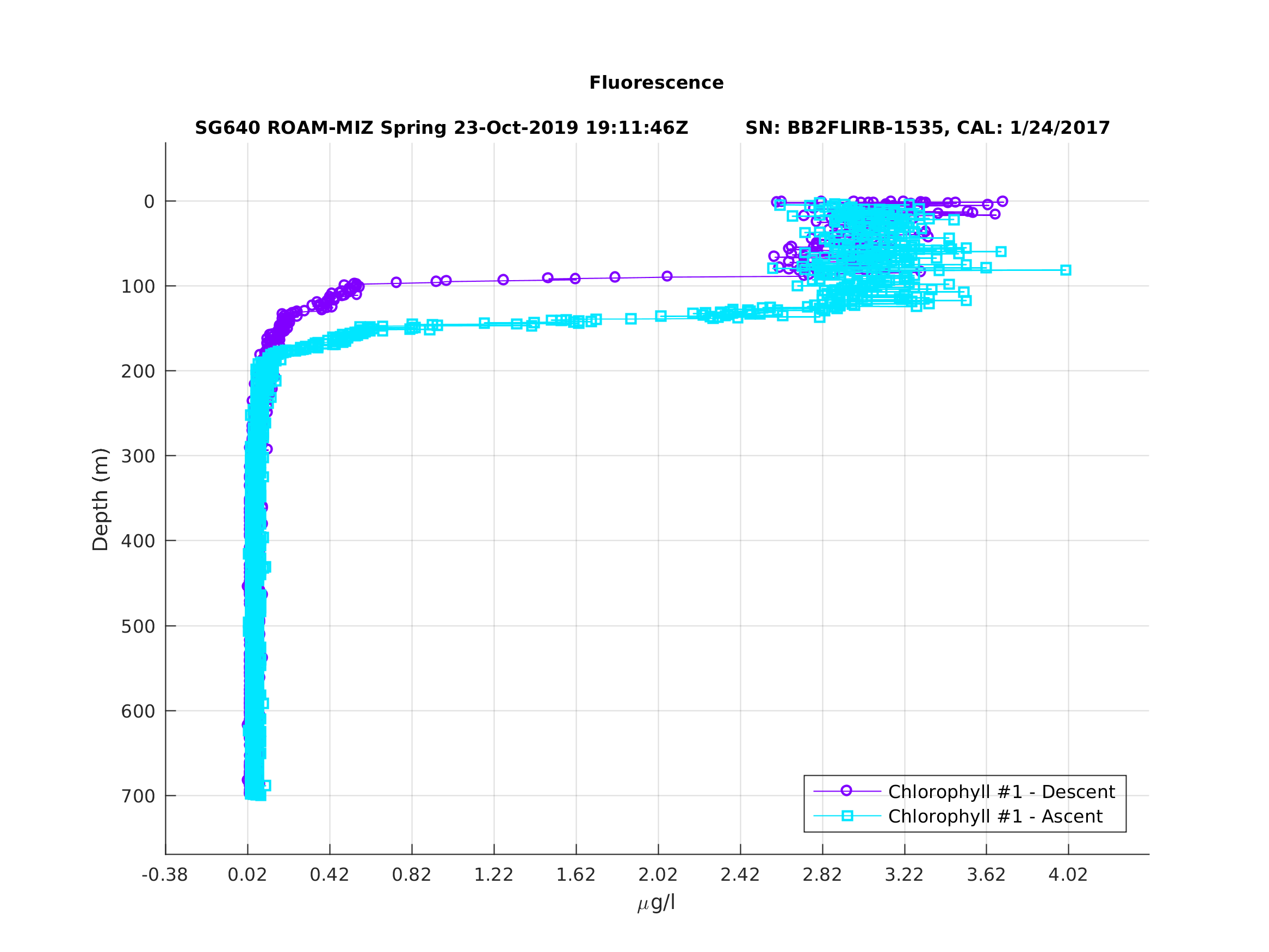Click the x-axis tick label '2.42'

pyautogui.click(x=740, y=875)
